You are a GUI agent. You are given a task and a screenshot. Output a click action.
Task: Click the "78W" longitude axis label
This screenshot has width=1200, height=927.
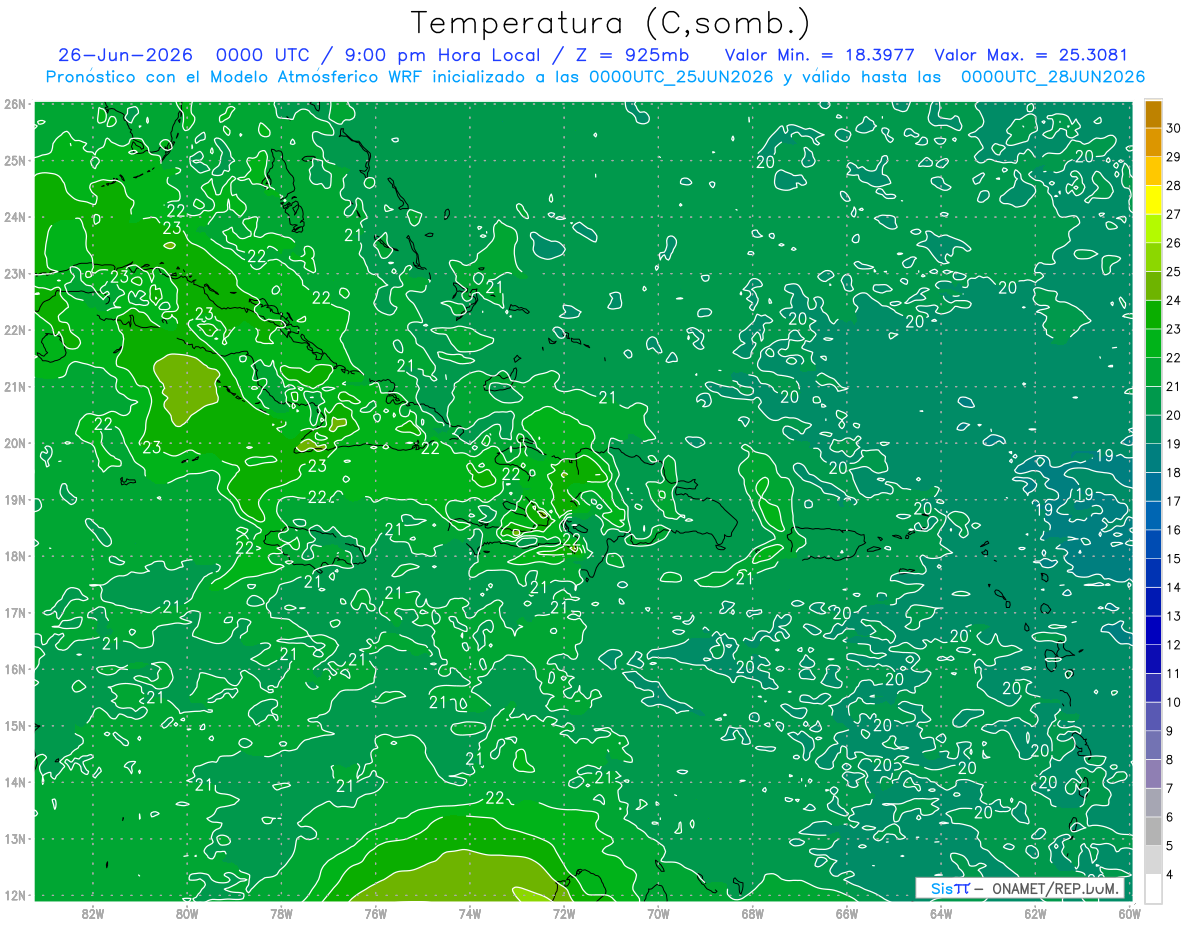[x=281, y=913]
